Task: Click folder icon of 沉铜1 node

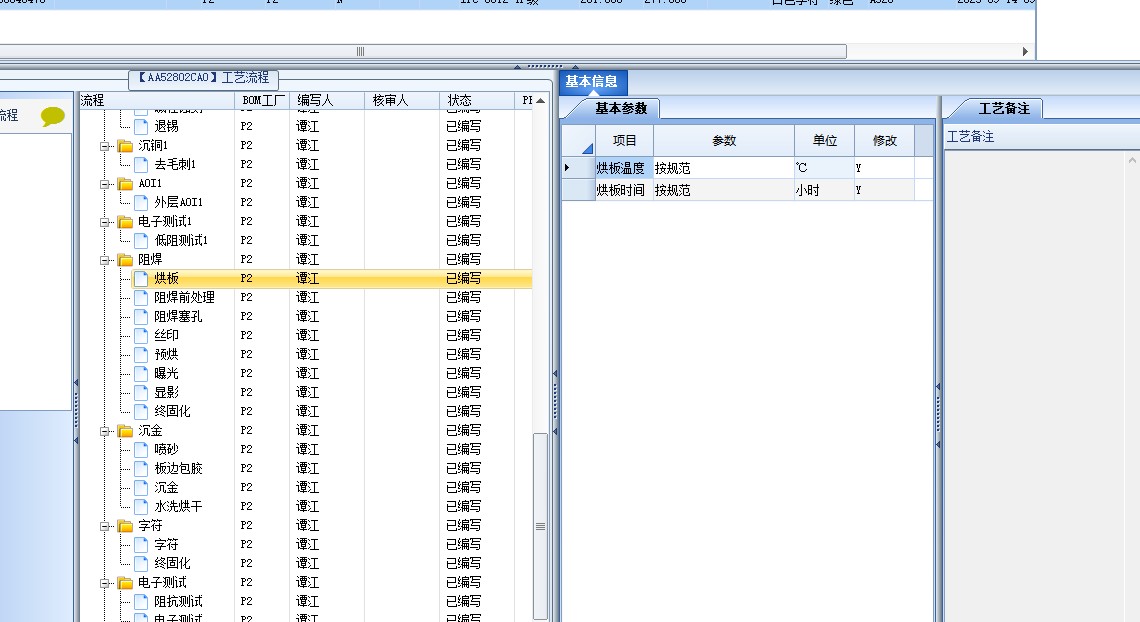Action: (x=125, y=146)
